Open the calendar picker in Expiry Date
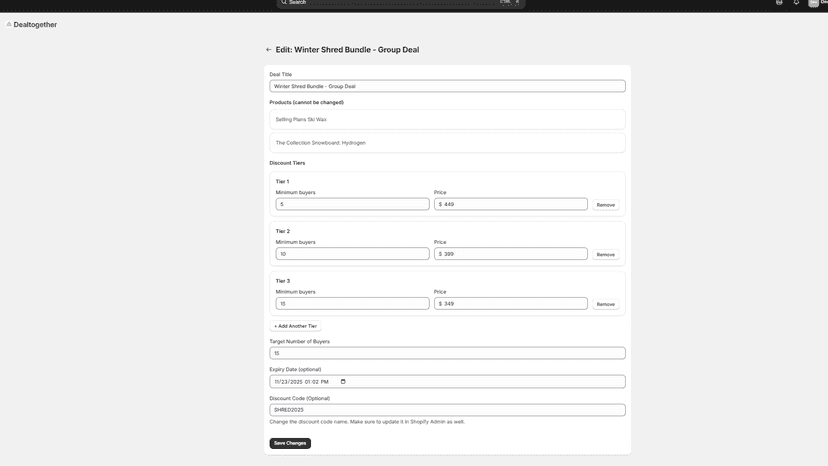828x466 pixels. click(x=343, y=381)
